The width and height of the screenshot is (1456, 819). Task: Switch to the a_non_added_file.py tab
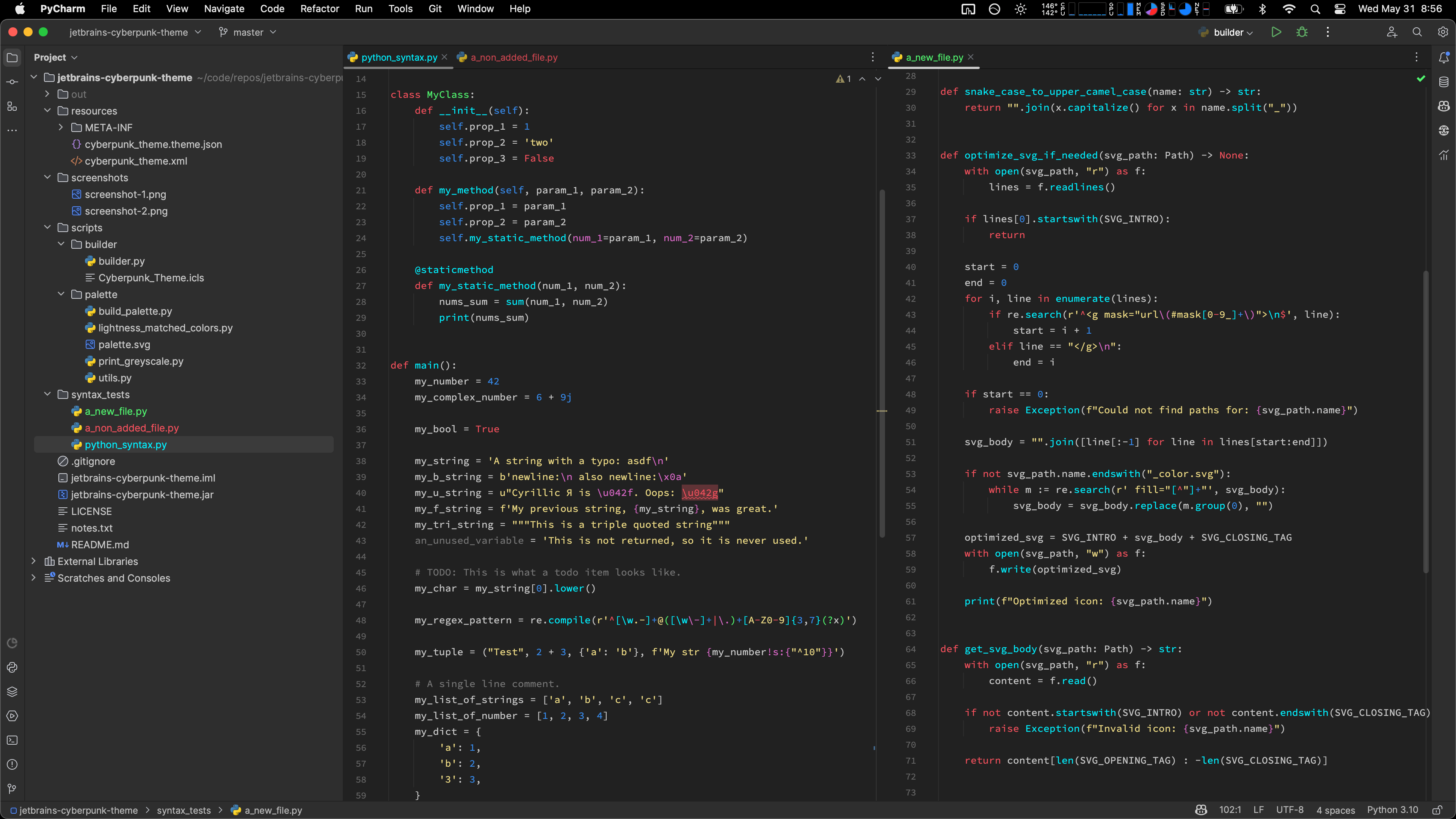tap(513, 57)
